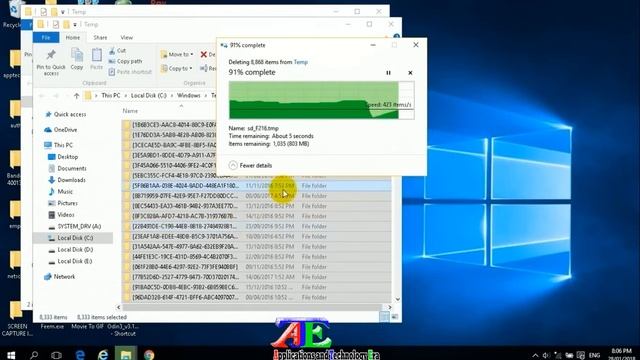Switch to the Home ribbon tab
Viewport: 640px width, 360px height.
73,38
